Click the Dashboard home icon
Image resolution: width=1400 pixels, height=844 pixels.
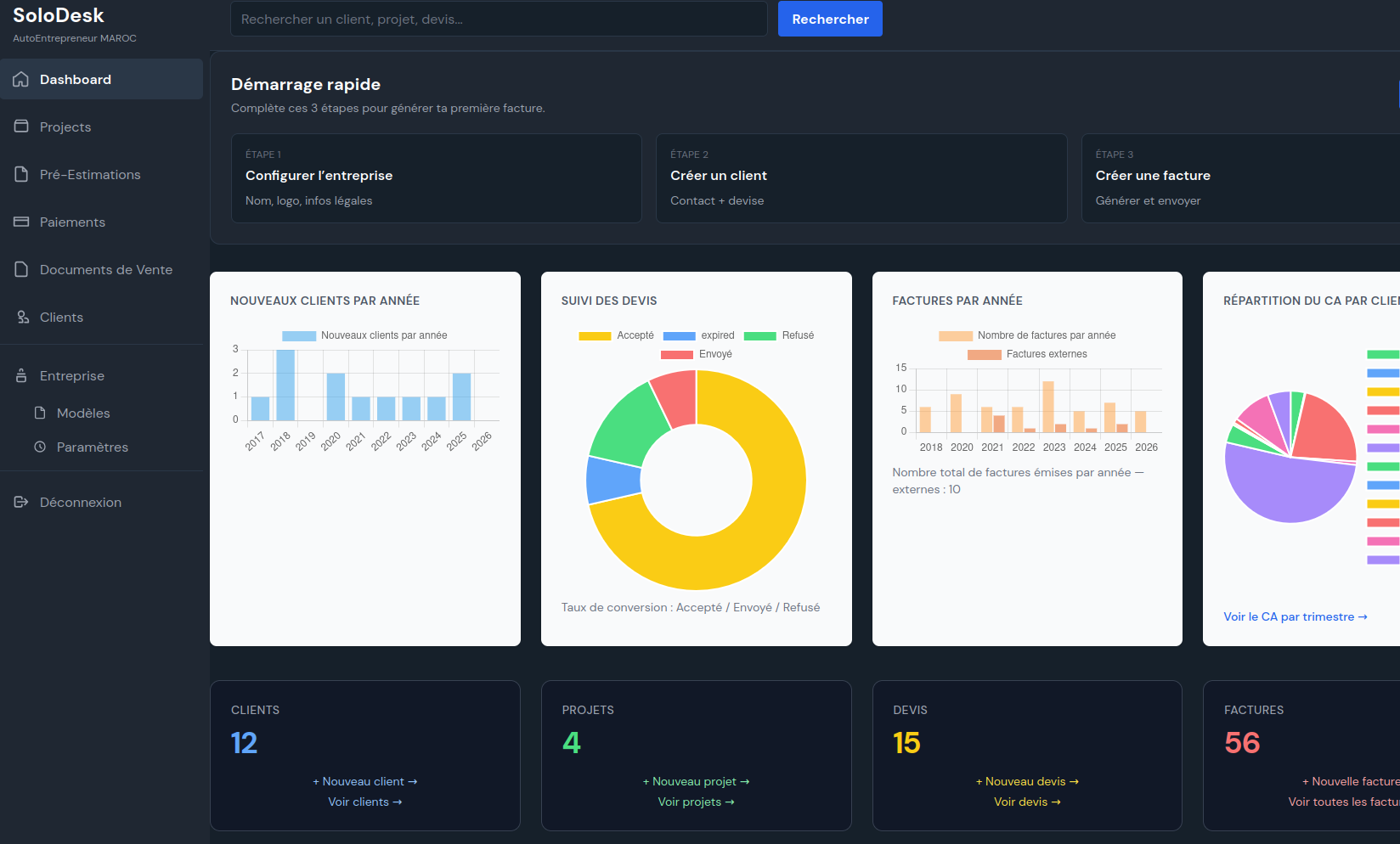(x=21, y=79)
